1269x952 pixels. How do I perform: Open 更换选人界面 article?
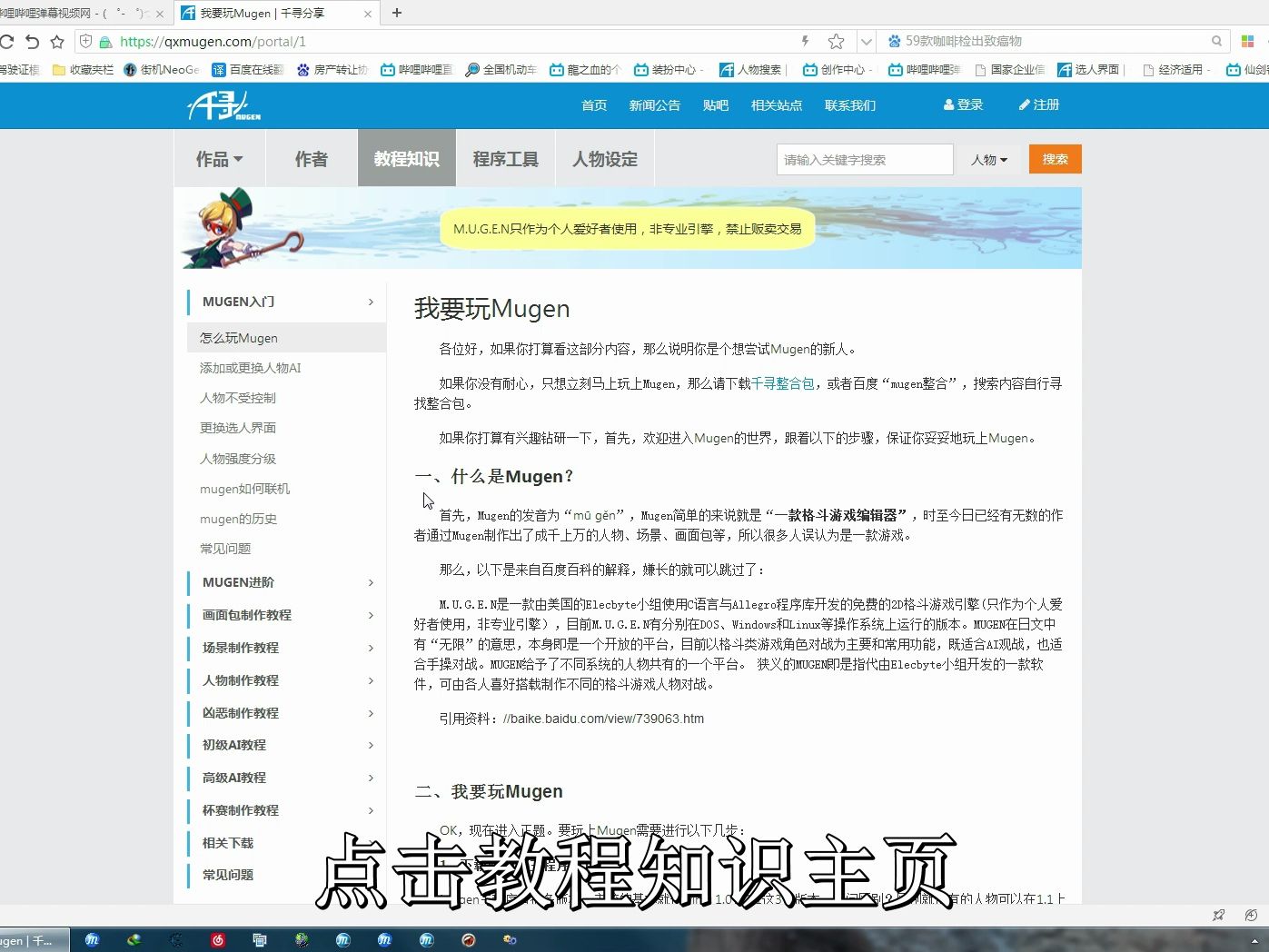(x=238, y=428)
